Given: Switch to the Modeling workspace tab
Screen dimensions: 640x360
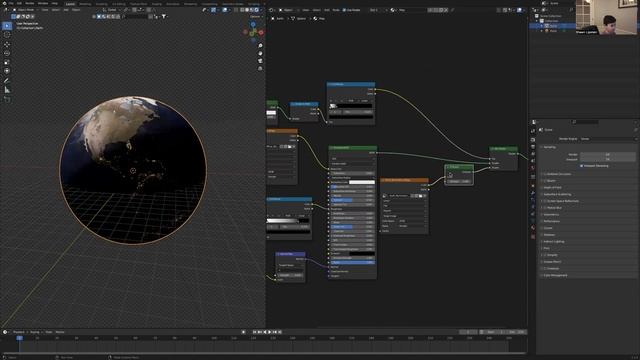Looking at the screenshot, I should pos(85,4).
